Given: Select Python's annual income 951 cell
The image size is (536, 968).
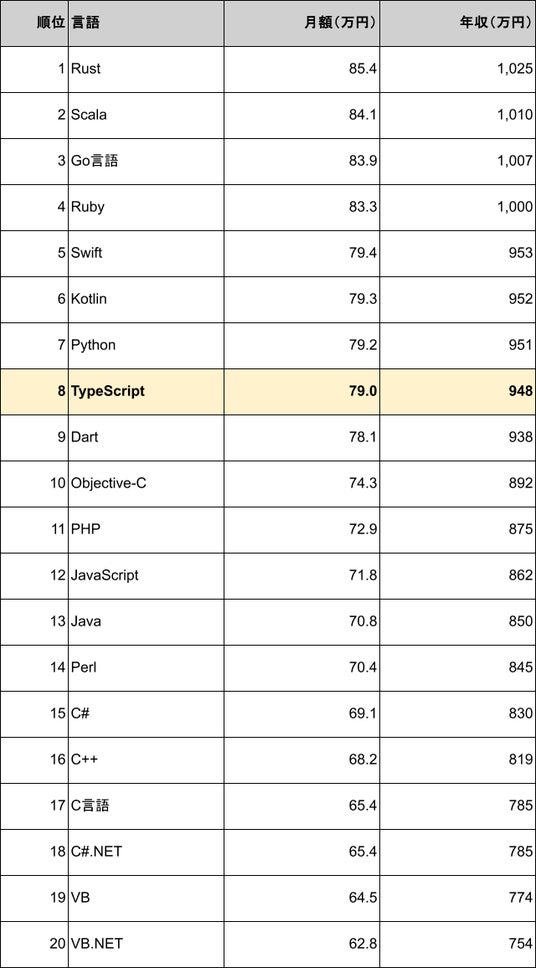Looking at the screenshot, I should coord(458,346).
